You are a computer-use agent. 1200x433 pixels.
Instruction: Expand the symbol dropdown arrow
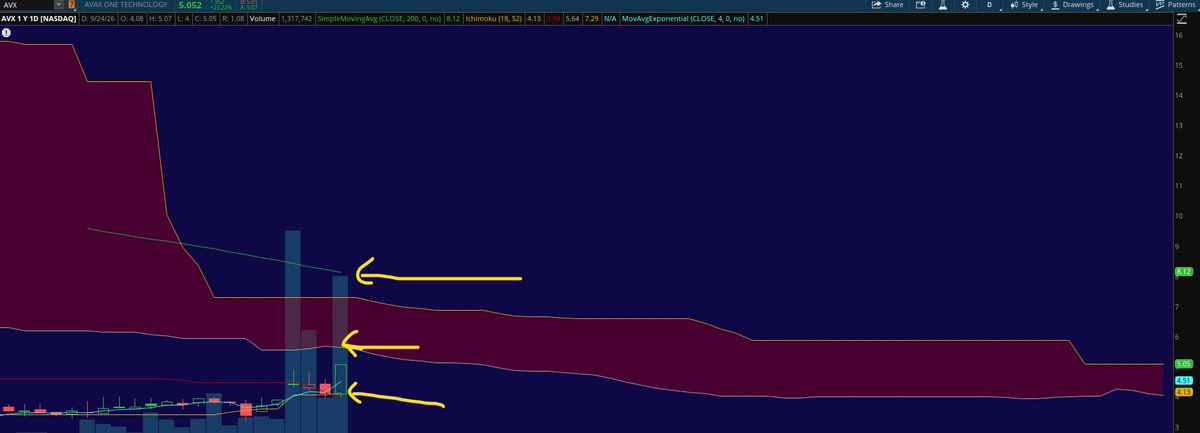point(58,5)
